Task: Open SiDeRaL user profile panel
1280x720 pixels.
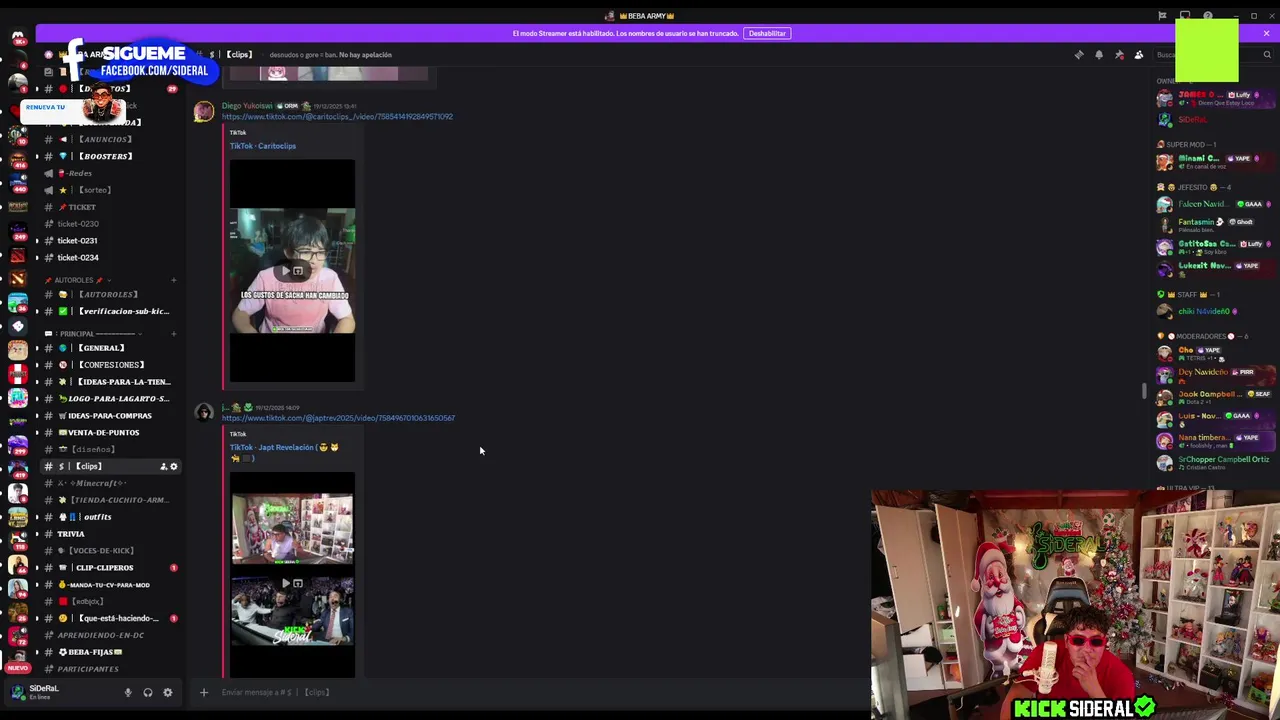Action: click(x=62, y=692)
